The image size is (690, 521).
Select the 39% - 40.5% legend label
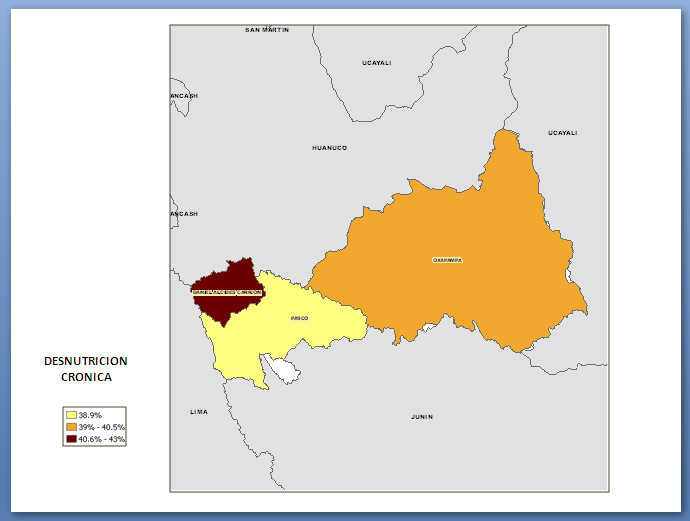click(x=101, y=427)
